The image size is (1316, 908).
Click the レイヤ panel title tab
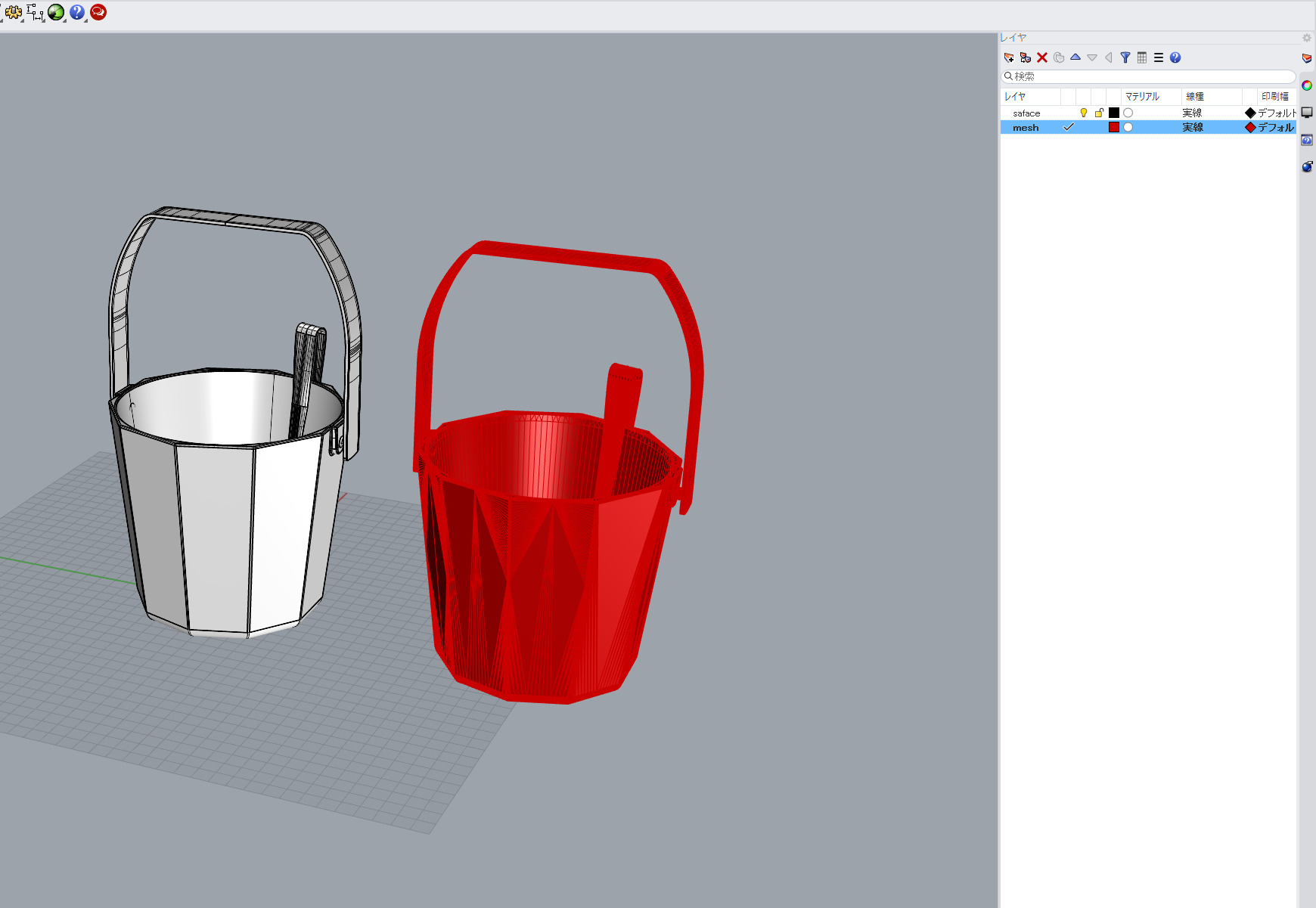[1013, 38]
